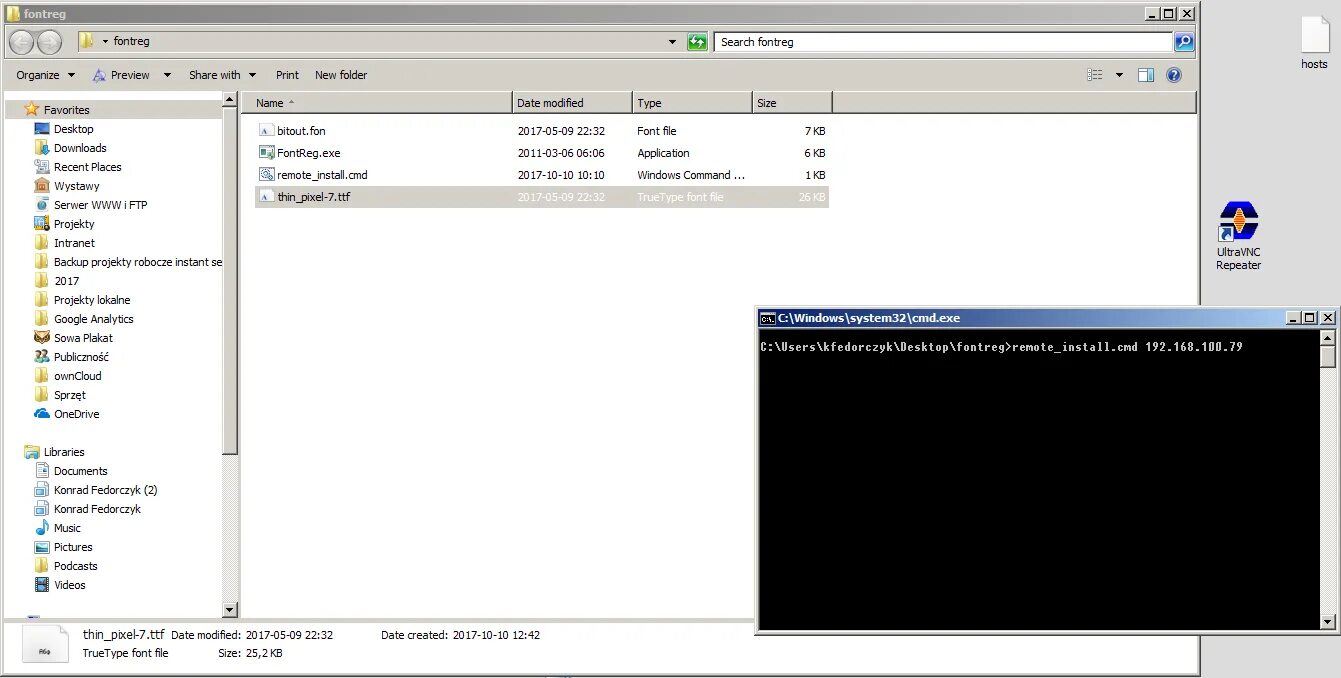The width and height of the screenshot is (1341, 678).
Task: Click the Forward navigation arrow button
Action: point(49,42)
